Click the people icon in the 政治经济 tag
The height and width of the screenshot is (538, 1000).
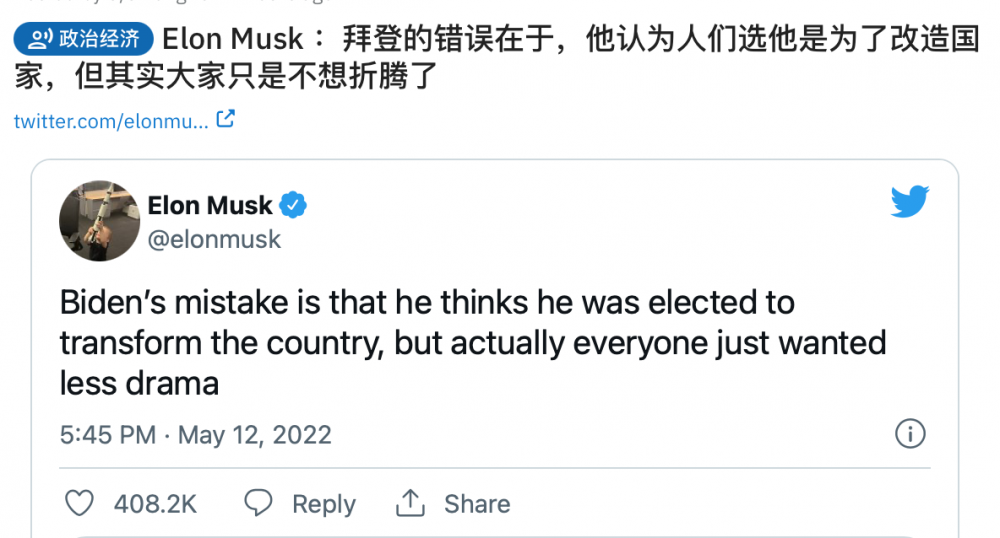pos(39,40)
